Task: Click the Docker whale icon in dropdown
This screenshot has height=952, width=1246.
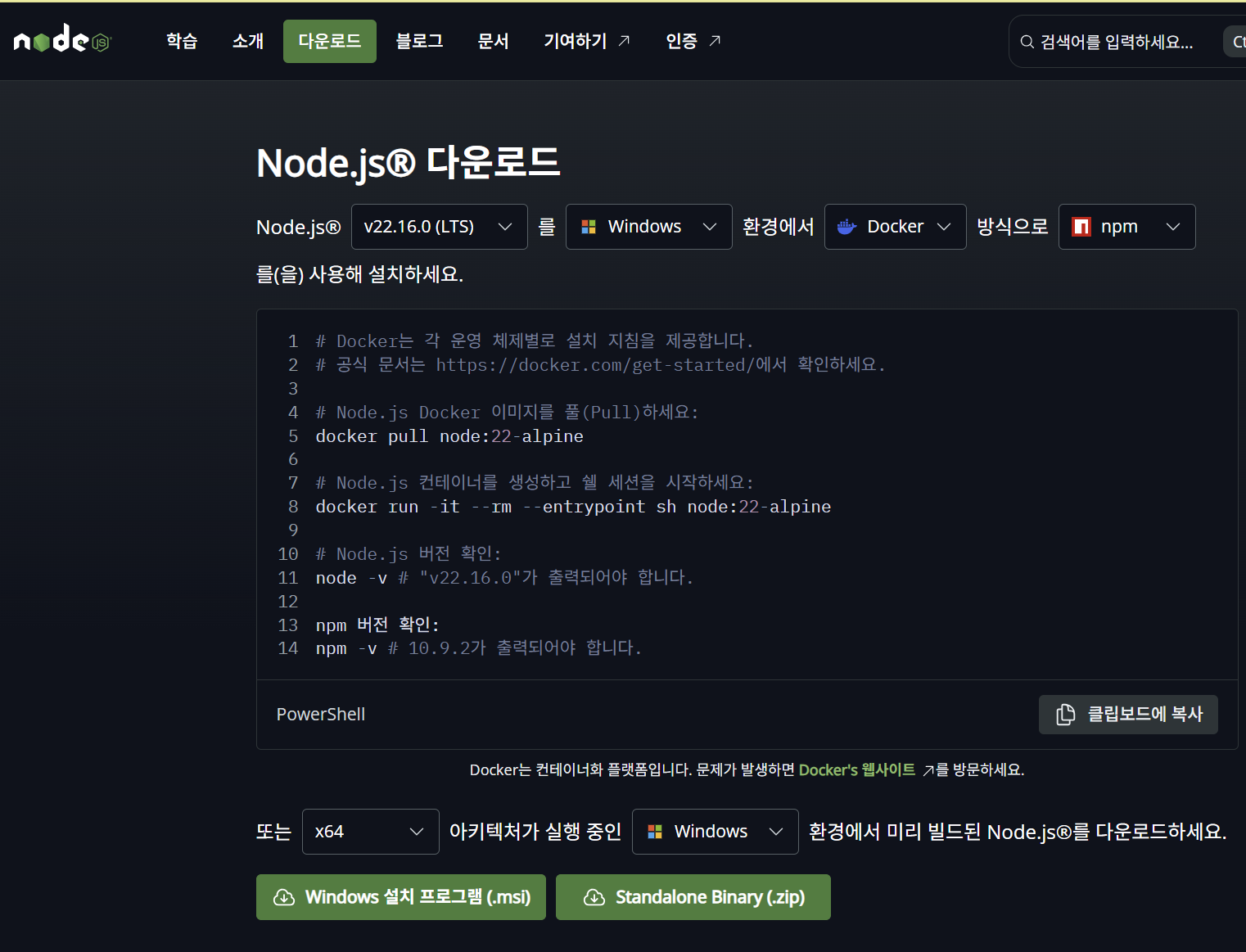Action: 846,227
